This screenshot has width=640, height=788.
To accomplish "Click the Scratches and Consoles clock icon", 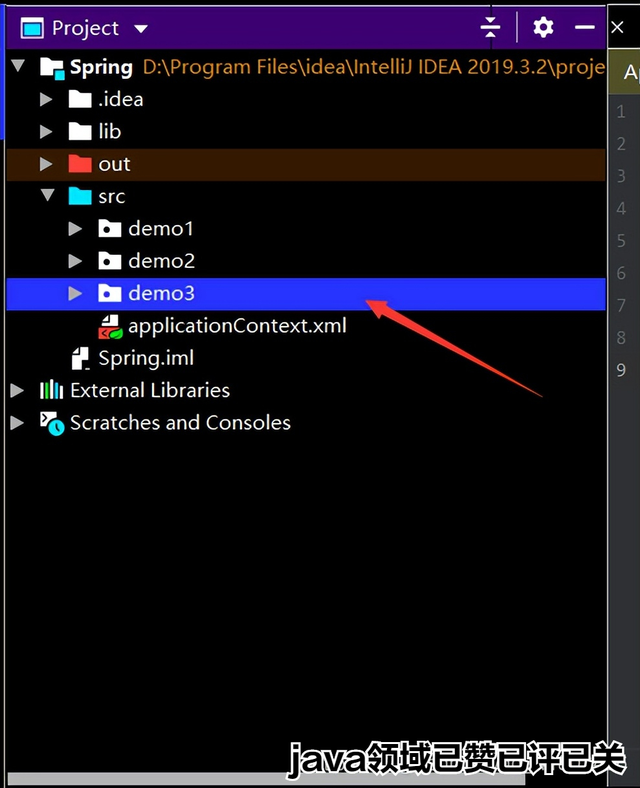I will point(52,423).
